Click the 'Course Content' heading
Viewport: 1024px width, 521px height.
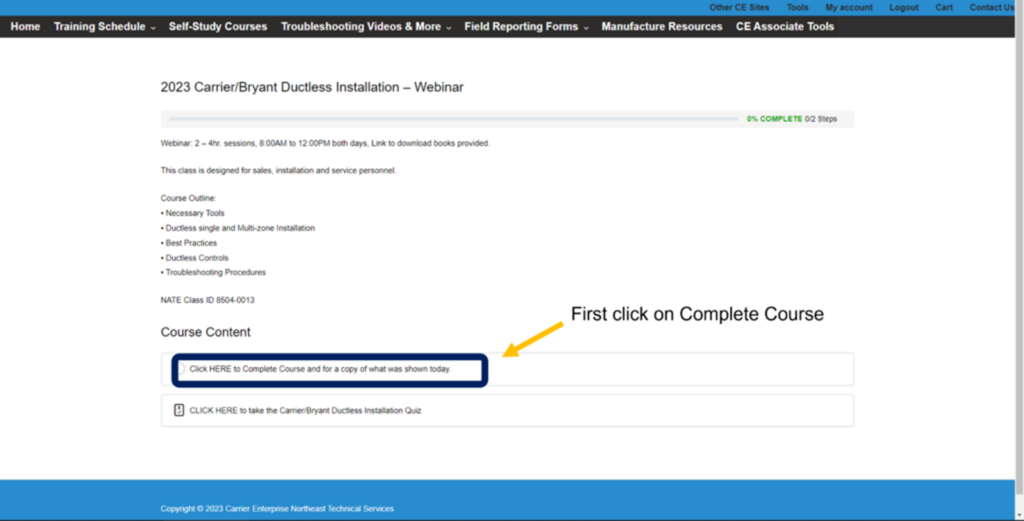[206, 332]
